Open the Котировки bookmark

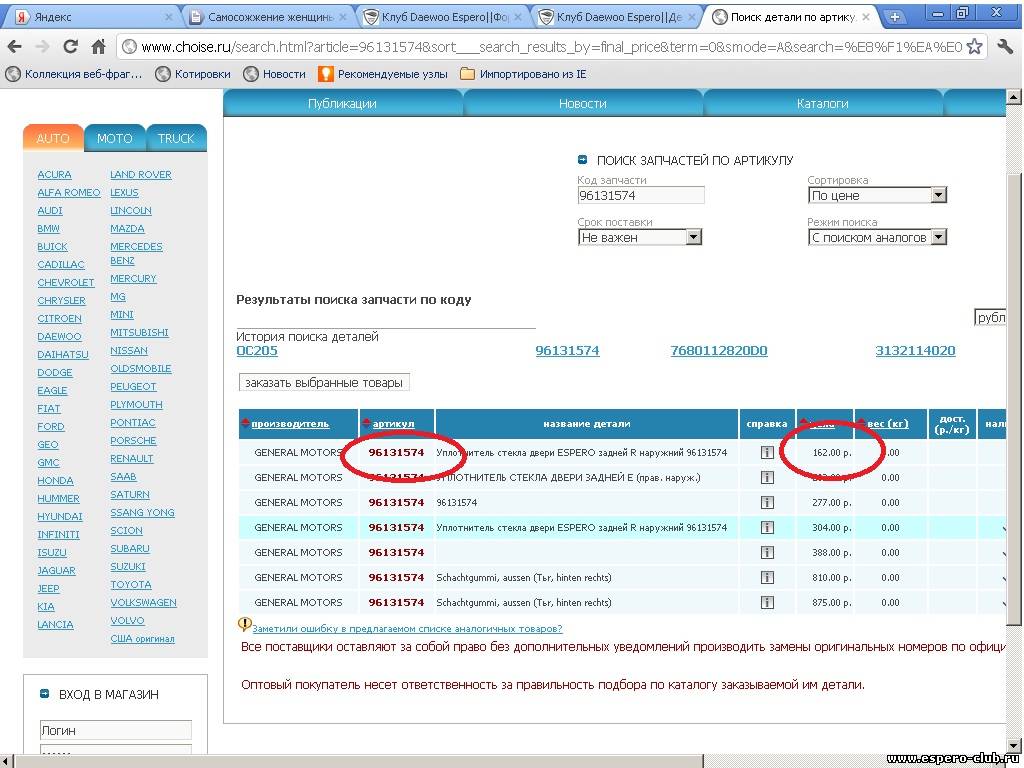tap(193, 74)
